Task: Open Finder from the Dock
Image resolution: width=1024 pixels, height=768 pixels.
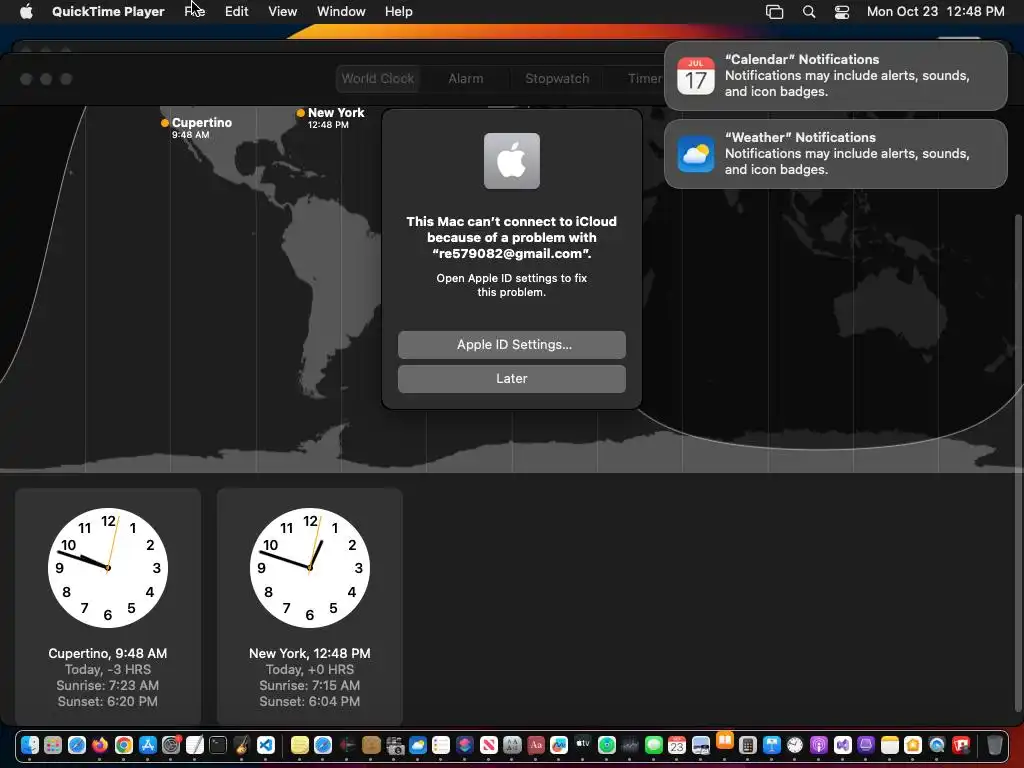Action: pos(29,744)
